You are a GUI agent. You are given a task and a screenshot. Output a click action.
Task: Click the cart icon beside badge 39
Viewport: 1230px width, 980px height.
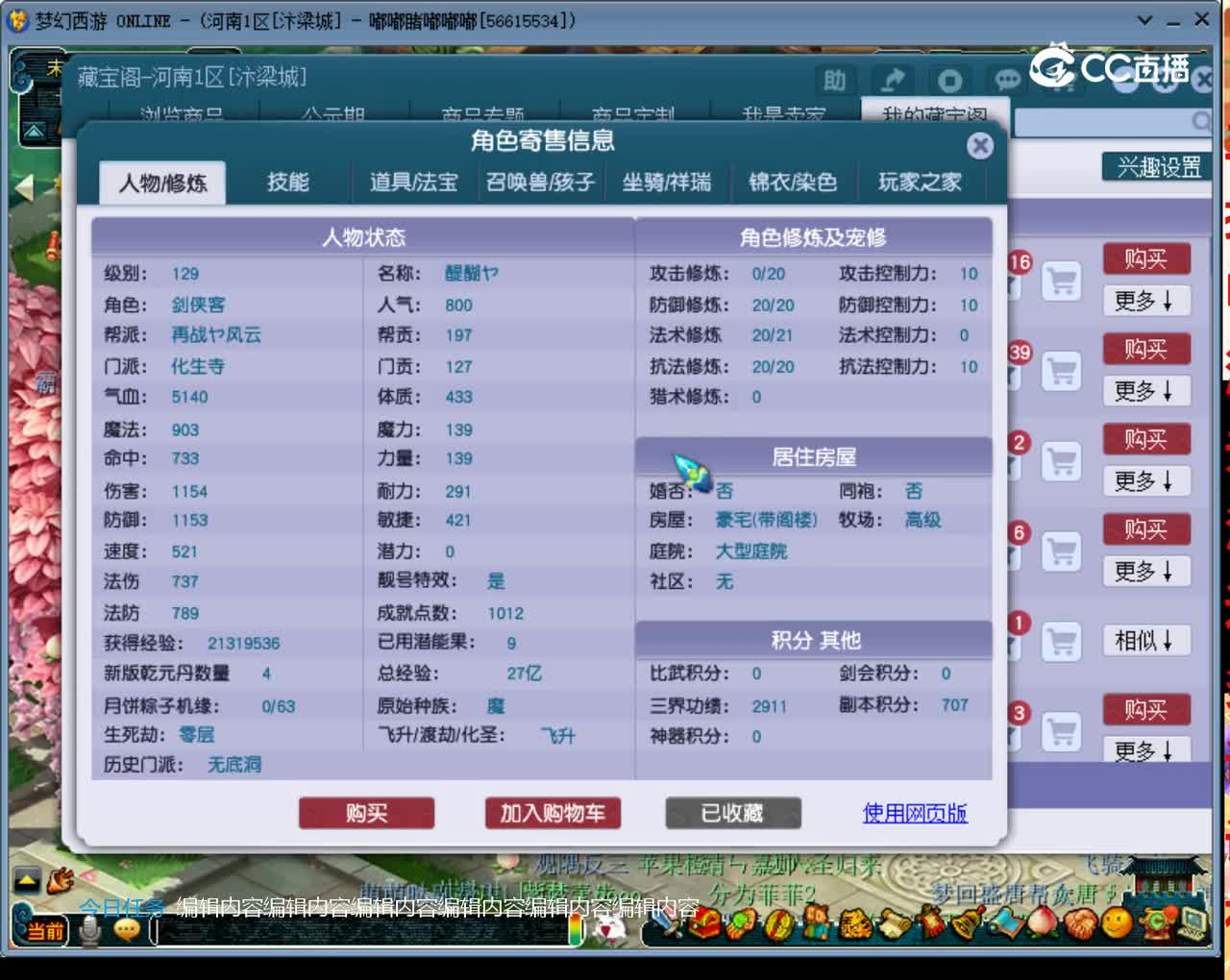click(x=1061, y=371)
